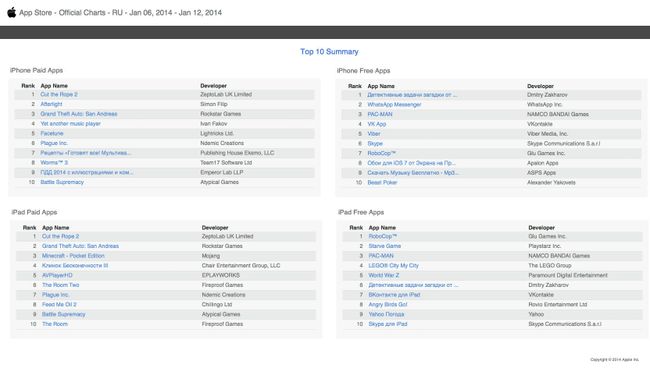This screenshot has height=368, width=650.
Task: Click developer name Paramount Digital Entertainment
Action: pos(568,275)
